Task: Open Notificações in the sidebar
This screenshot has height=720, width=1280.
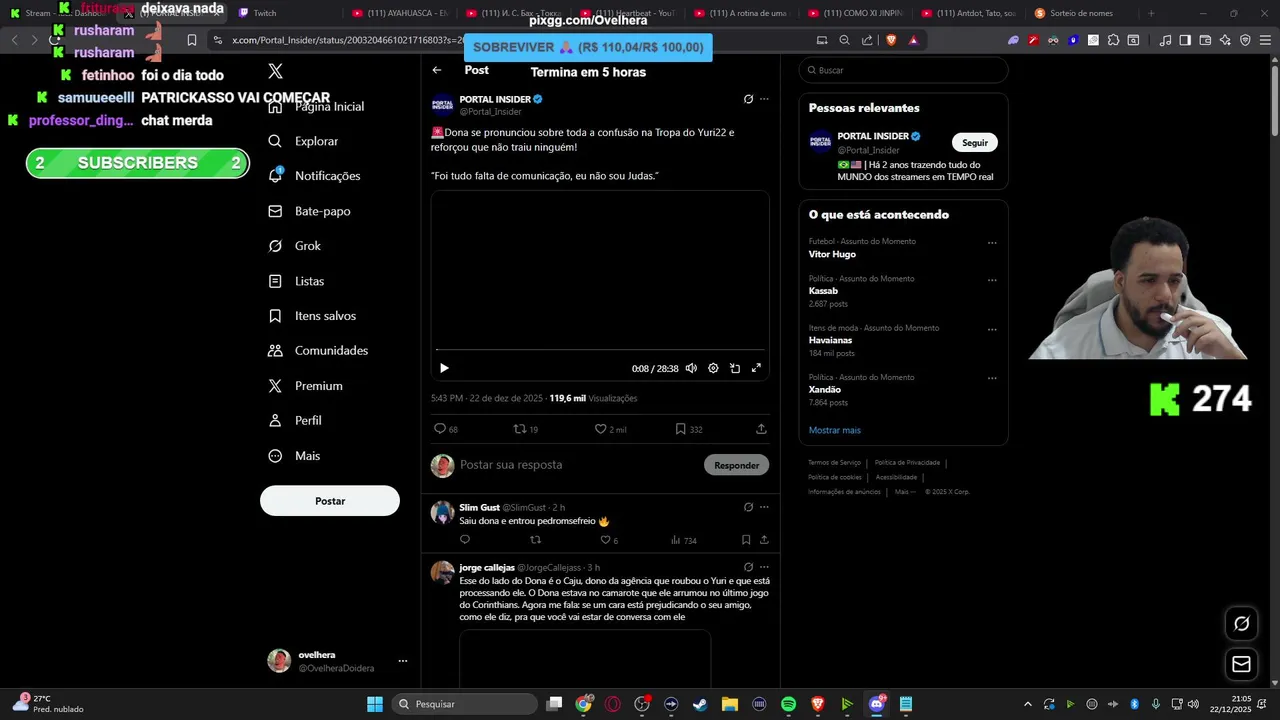Action: (x=314, y=175)
